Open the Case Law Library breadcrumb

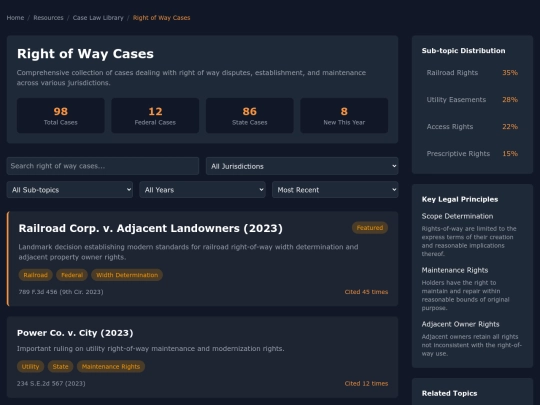[98, 18]
